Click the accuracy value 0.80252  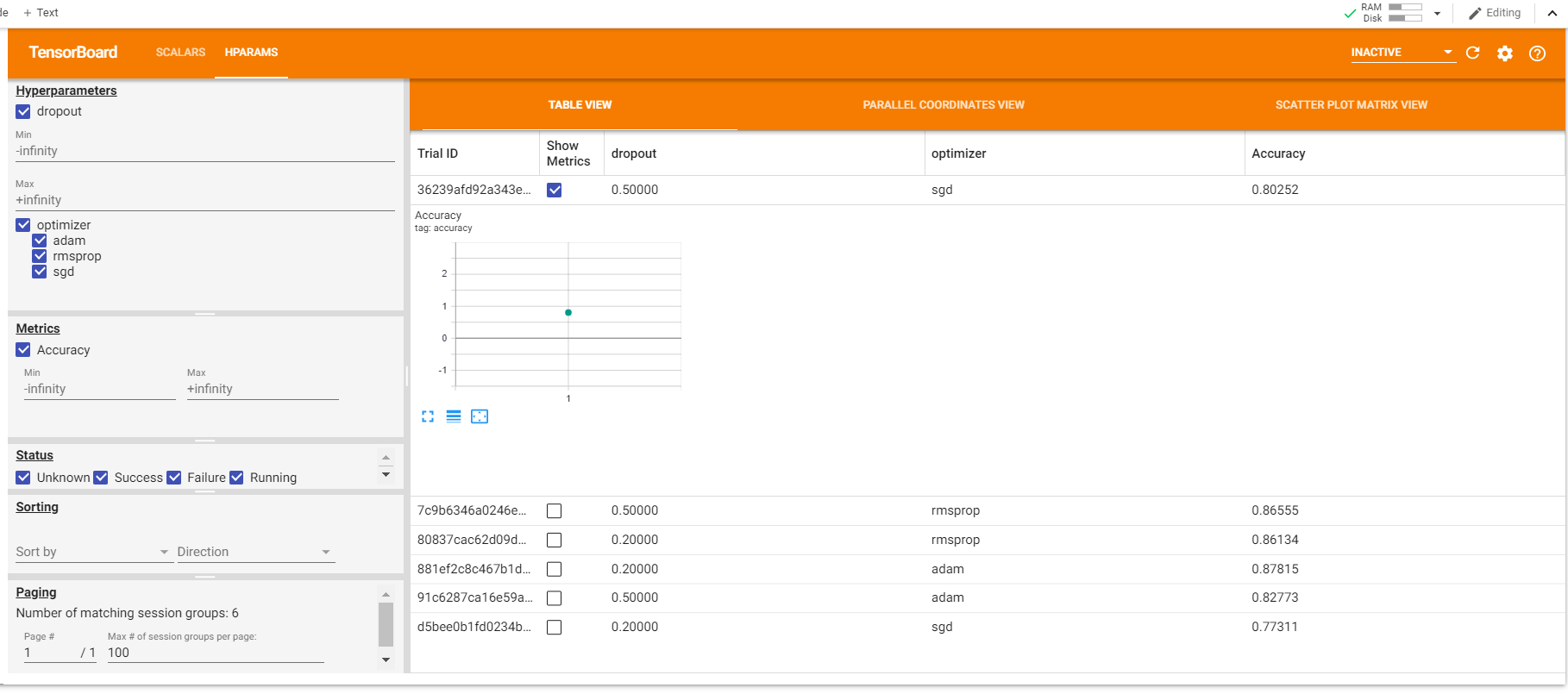(x=1275, y=190)
